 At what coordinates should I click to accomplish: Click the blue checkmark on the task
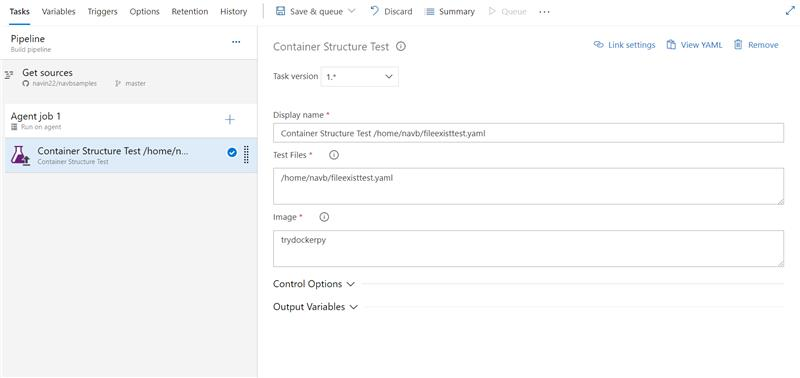[232, 152]
